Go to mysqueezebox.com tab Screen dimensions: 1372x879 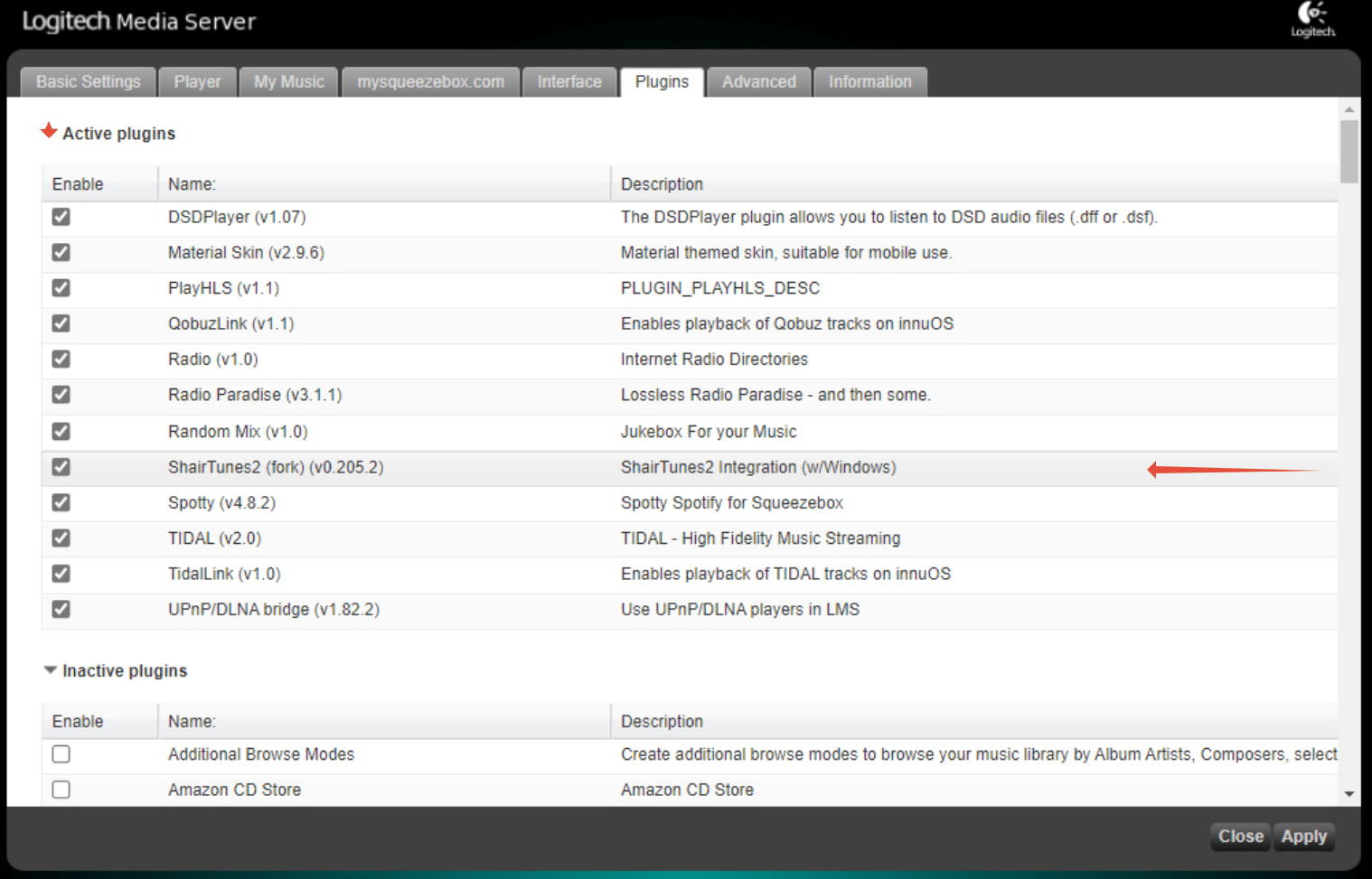point(430,81)
